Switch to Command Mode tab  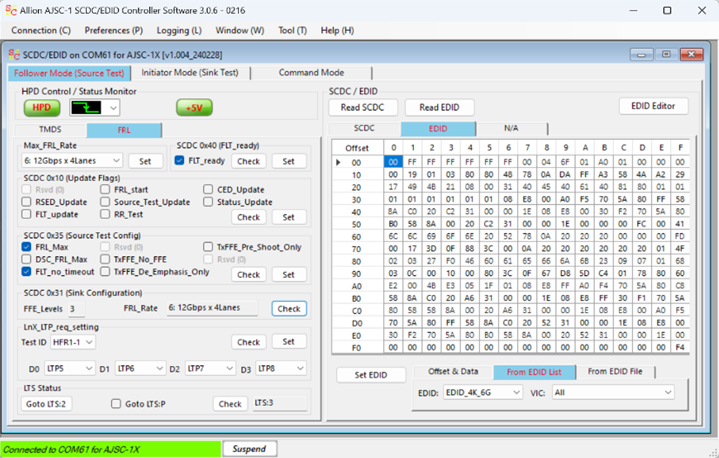point(311,72)
